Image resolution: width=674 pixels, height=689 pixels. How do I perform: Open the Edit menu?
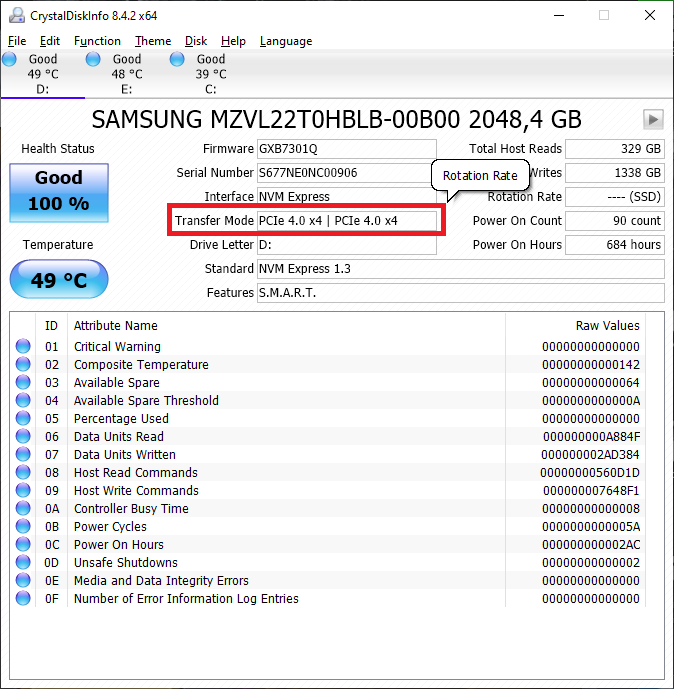(x=50, y=41)
